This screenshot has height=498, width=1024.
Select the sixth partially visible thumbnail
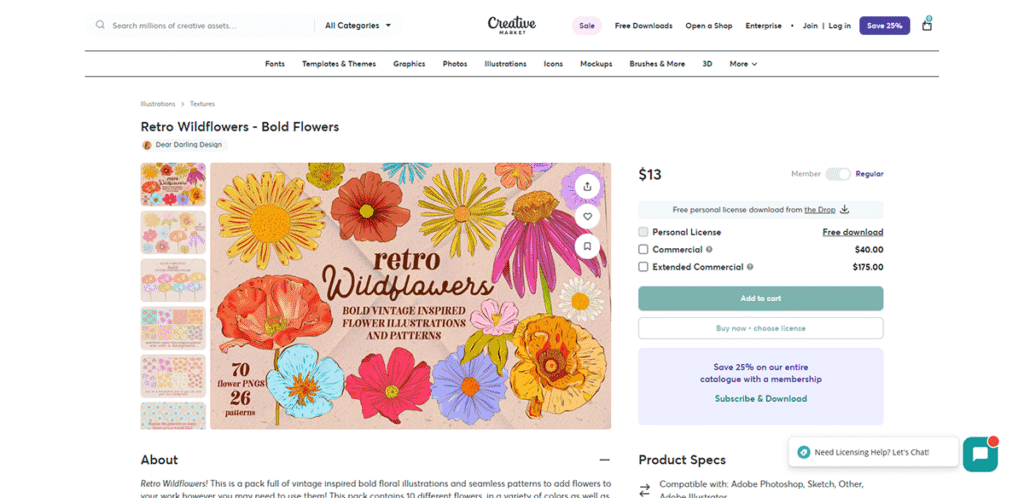173,416
